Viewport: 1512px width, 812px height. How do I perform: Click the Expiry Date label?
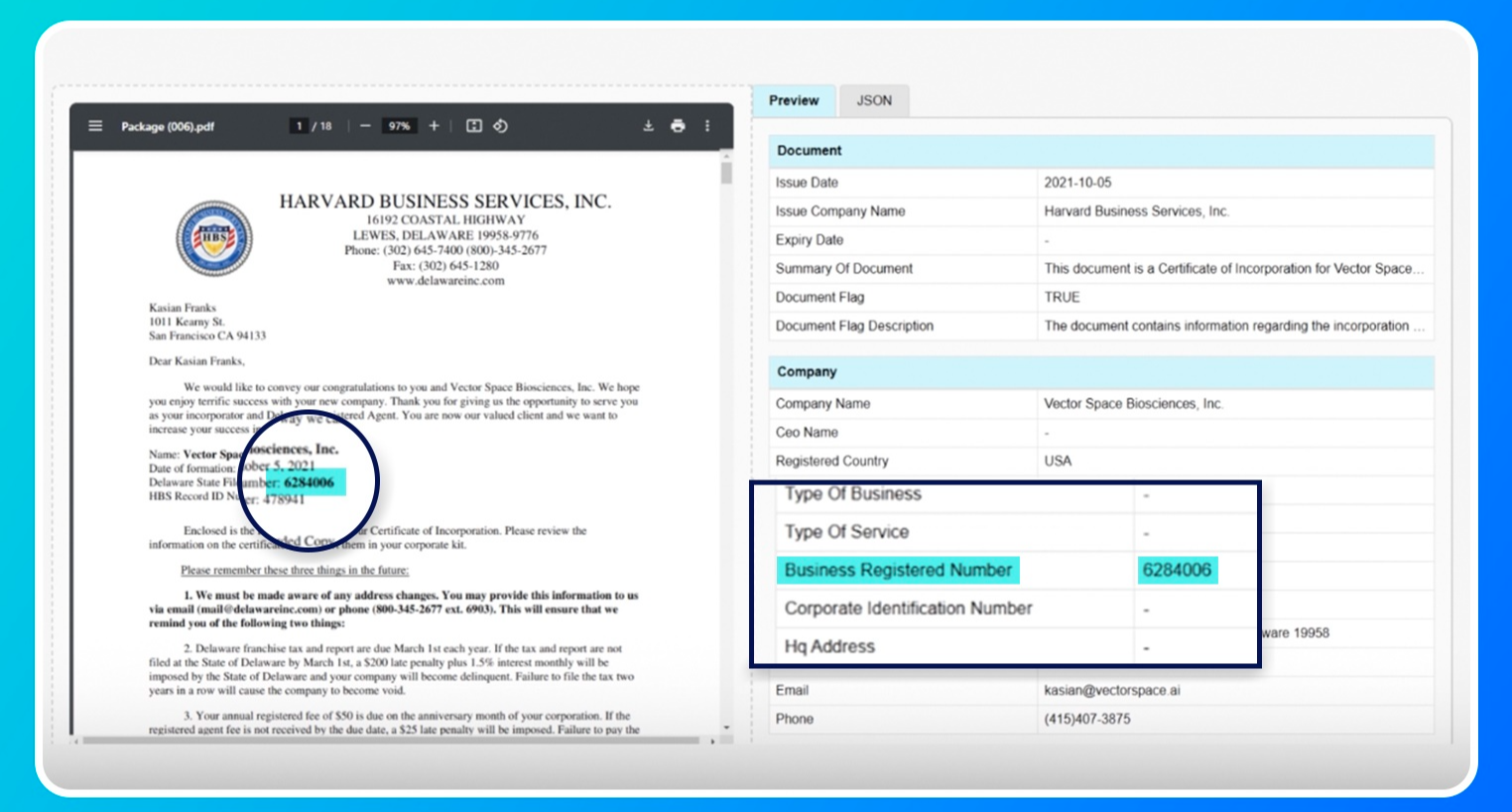tap(810, 240)
